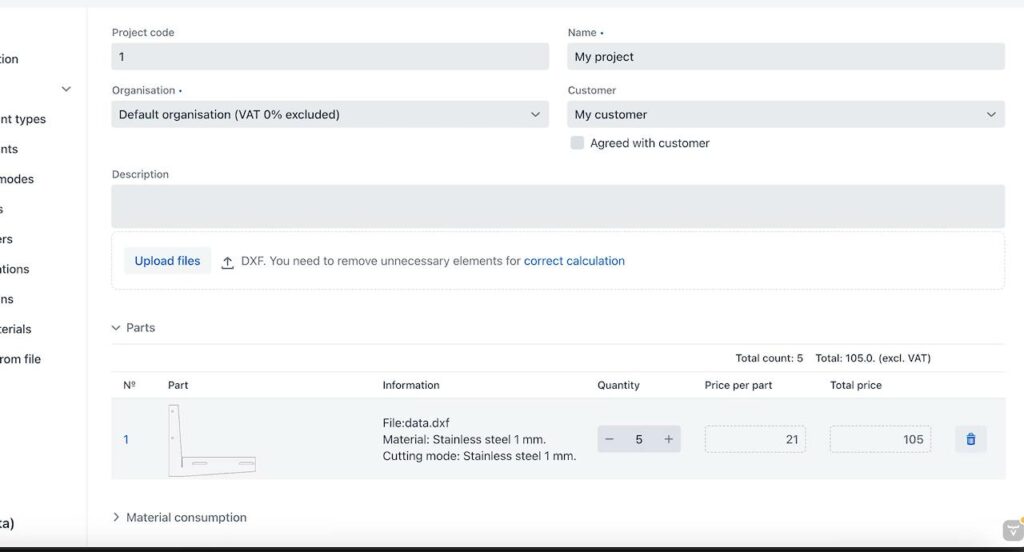The image size is (1024, 552).
Task: Toggle the sidebar collapse chevron
Action: [x=66, y=89]
